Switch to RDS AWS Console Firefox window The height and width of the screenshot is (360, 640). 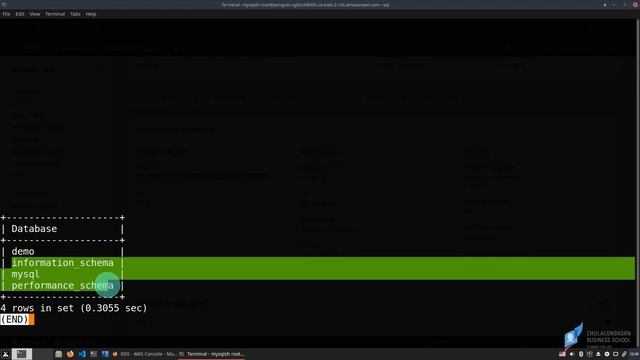(x=144, y=354)
